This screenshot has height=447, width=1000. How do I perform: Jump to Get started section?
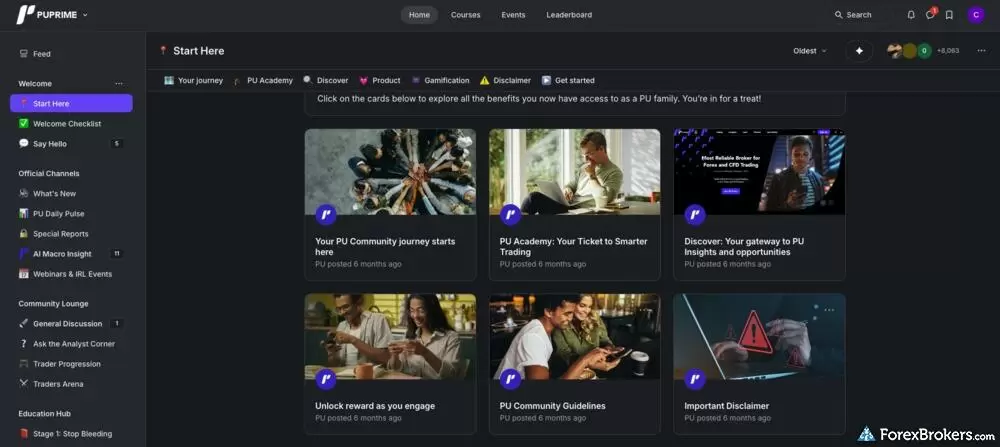point(568,80)
